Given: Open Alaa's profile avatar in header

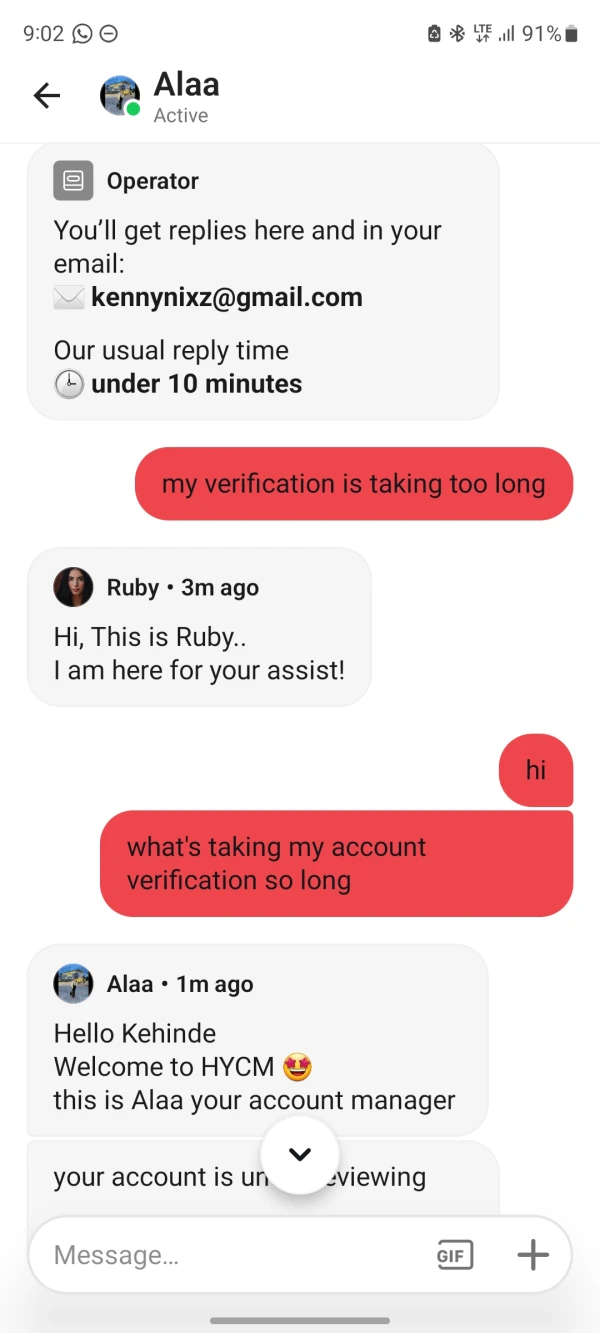Looking at the screenshot, I should pyautogui.click(x=120, y=95).
